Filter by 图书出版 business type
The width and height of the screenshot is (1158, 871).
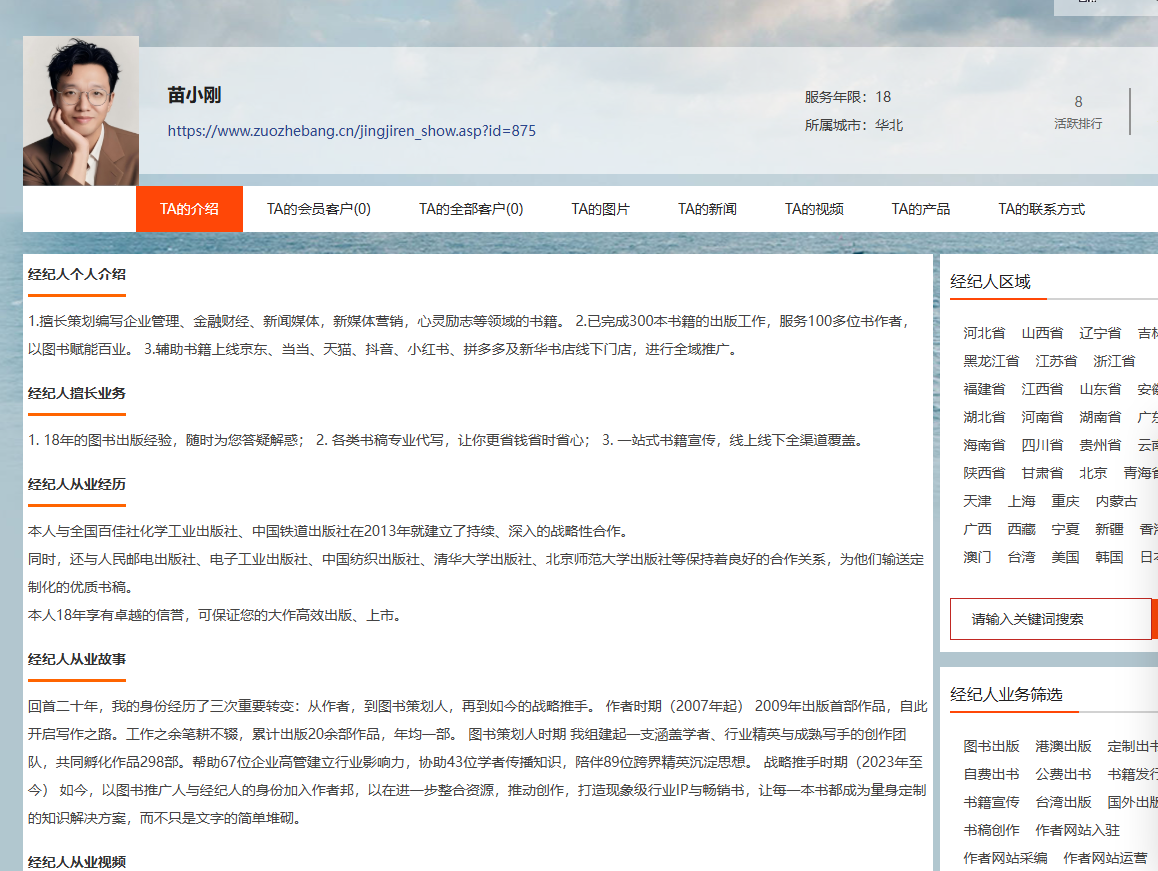tap(991, 746)
